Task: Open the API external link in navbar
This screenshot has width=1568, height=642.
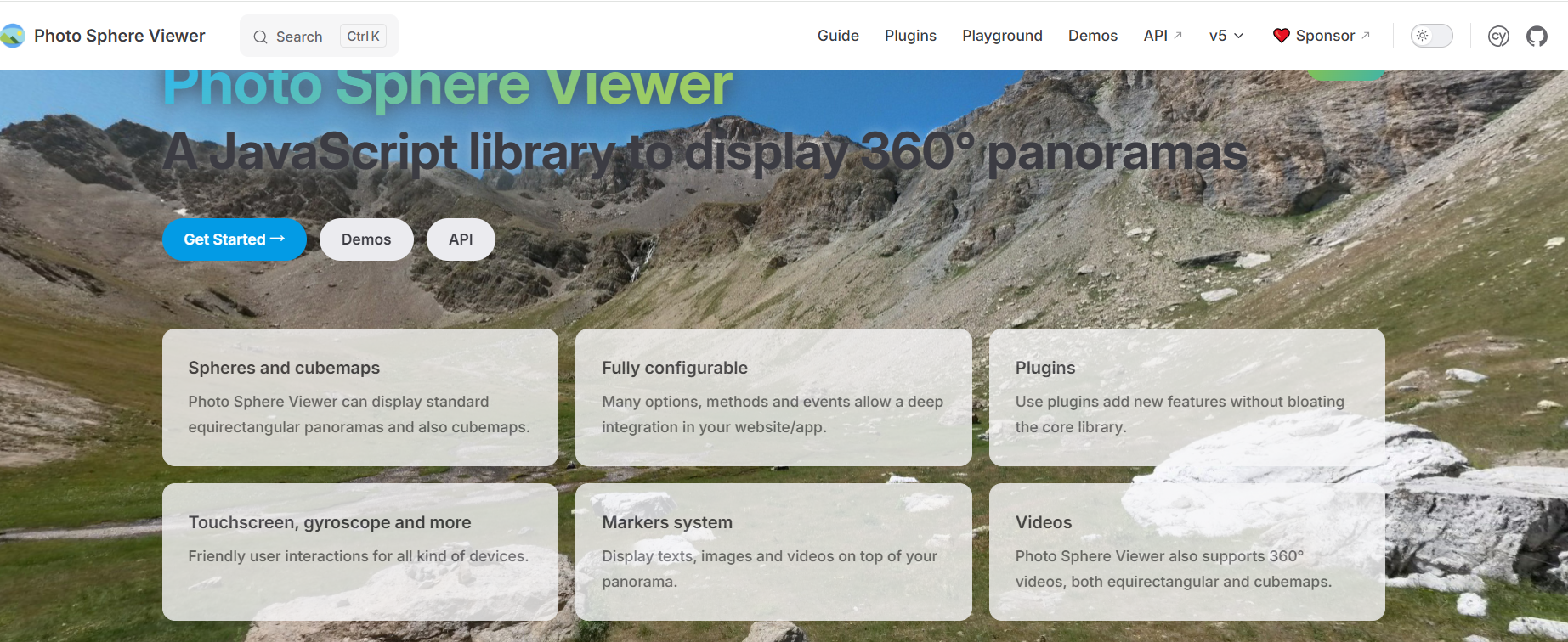Action: [1163, 36]
